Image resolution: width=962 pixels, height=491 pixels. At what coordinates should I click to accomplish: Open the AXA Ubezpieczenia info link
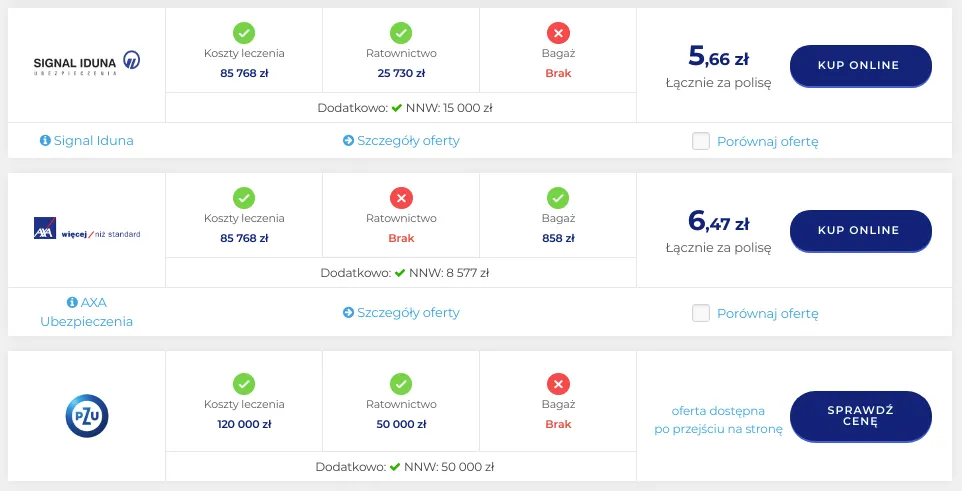[87, 312]
